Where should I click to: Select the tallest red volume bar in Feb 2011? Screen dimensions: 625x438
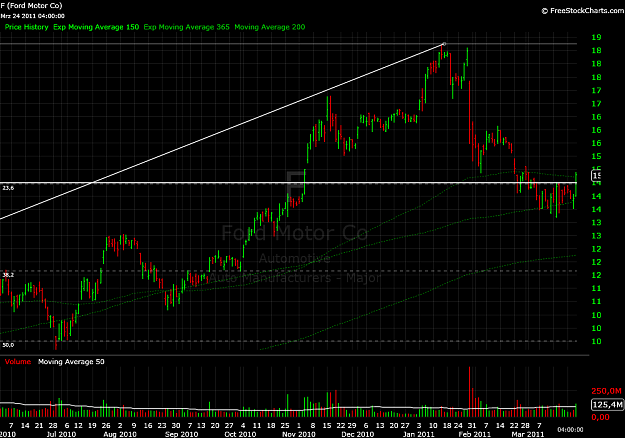pos(470,392)
